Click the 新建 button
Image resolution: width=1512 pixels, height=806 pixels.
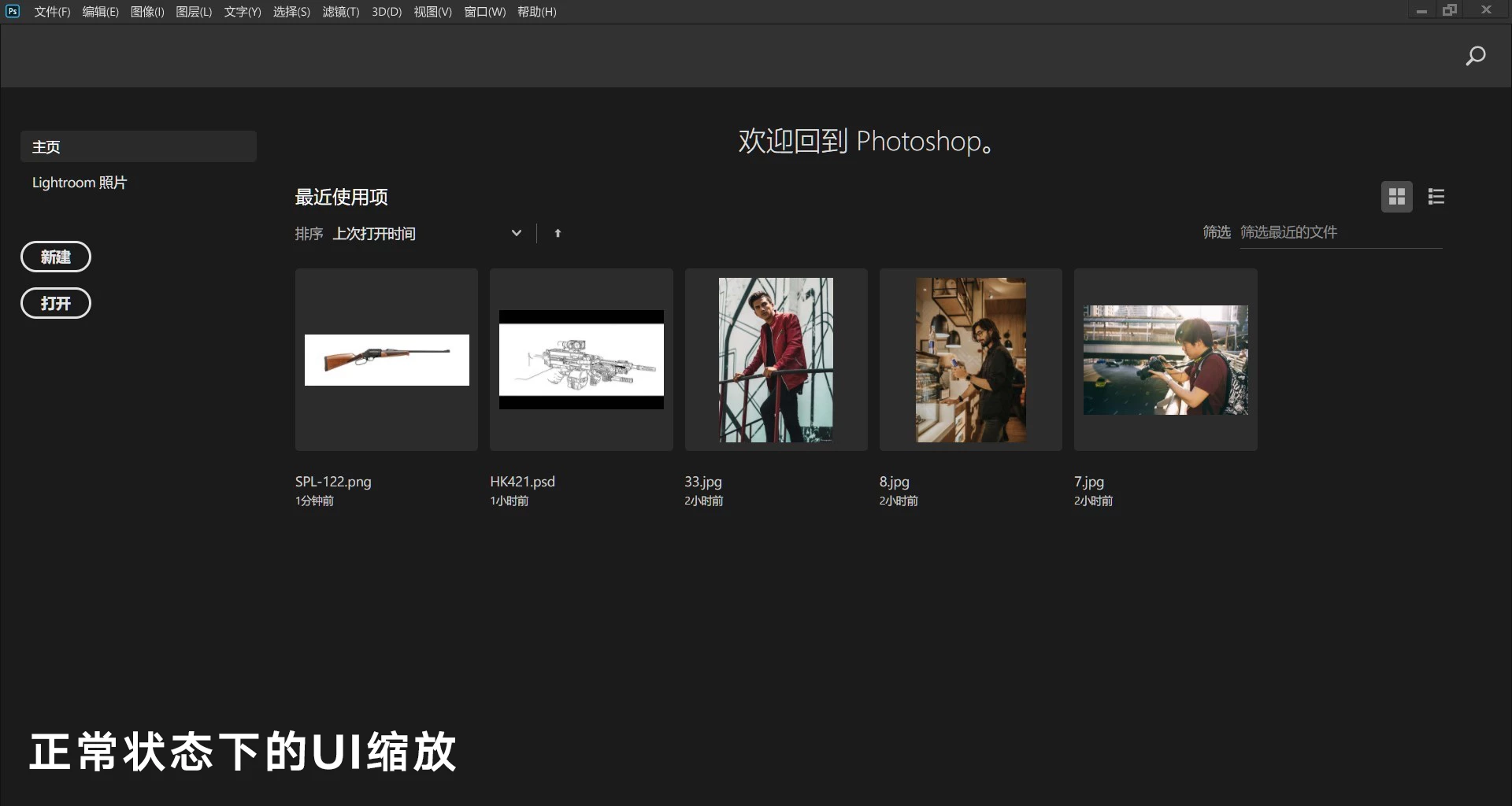56,257
